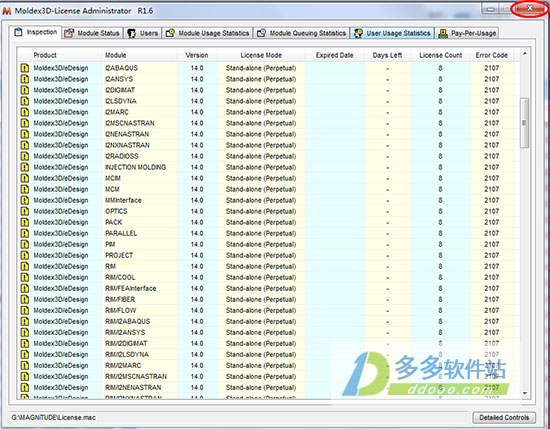The image size is (550, 429).
Task: Click the Detailed Controls button
Action: click(504, 417)
